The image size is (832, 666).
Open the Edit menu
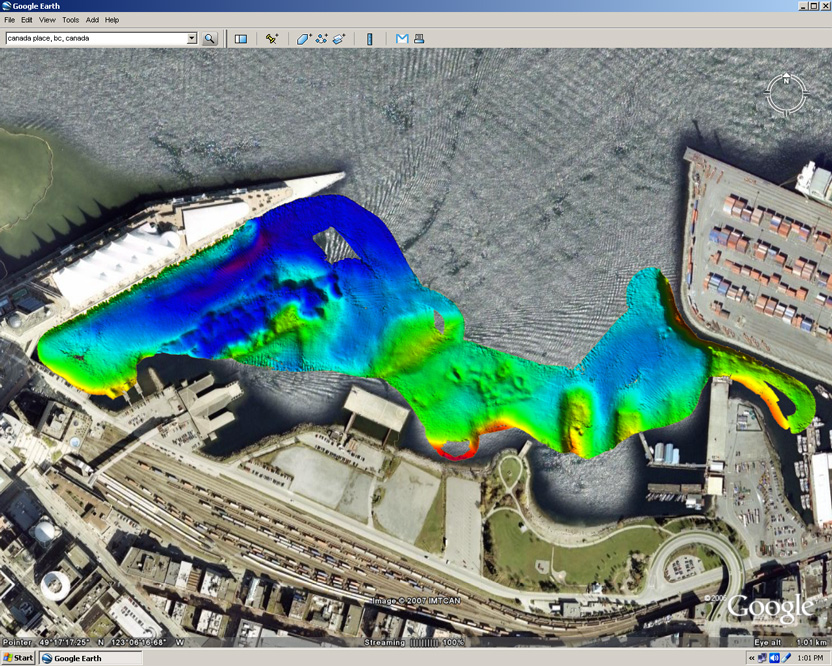click(27, 20)
